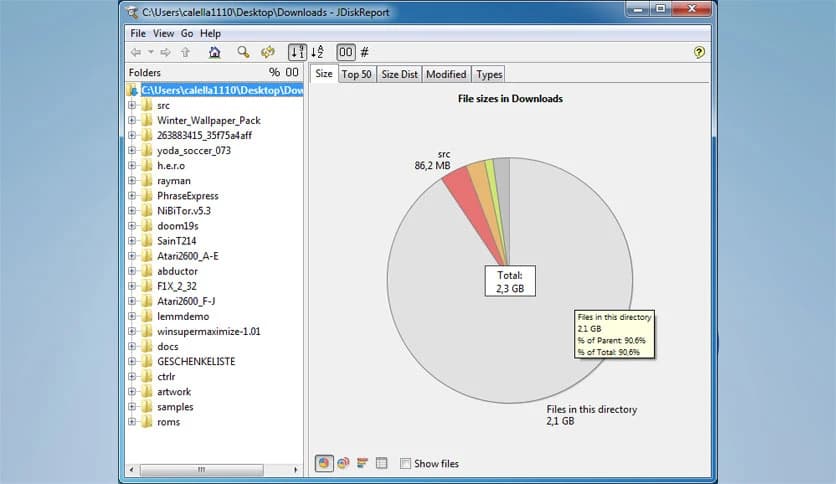This screenshot has width=836, height=484.
Task: Select the F1X_2_32 folder
Action: (x=176, y=286)
